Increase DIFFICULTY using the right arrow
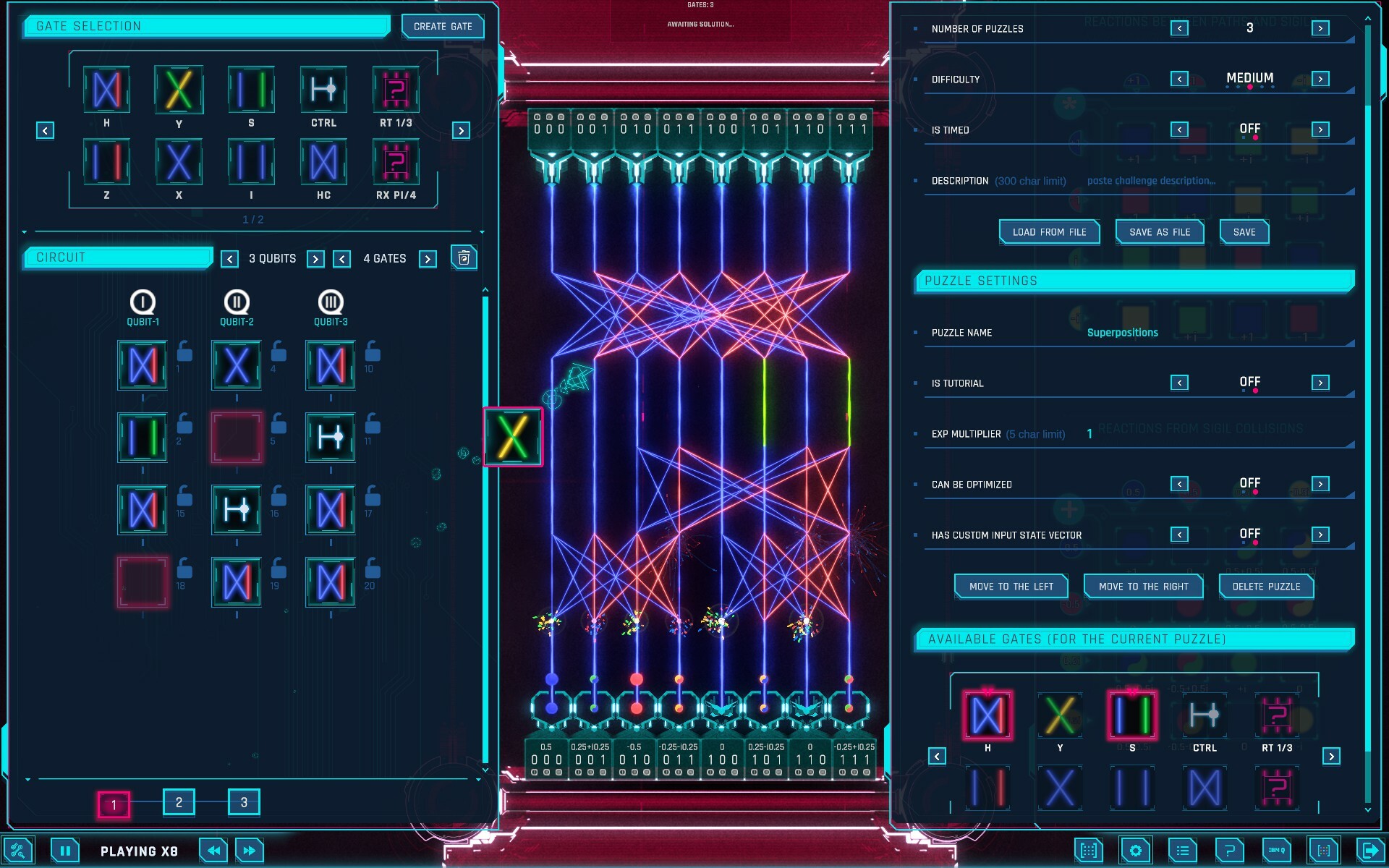 coord(1321,79)
